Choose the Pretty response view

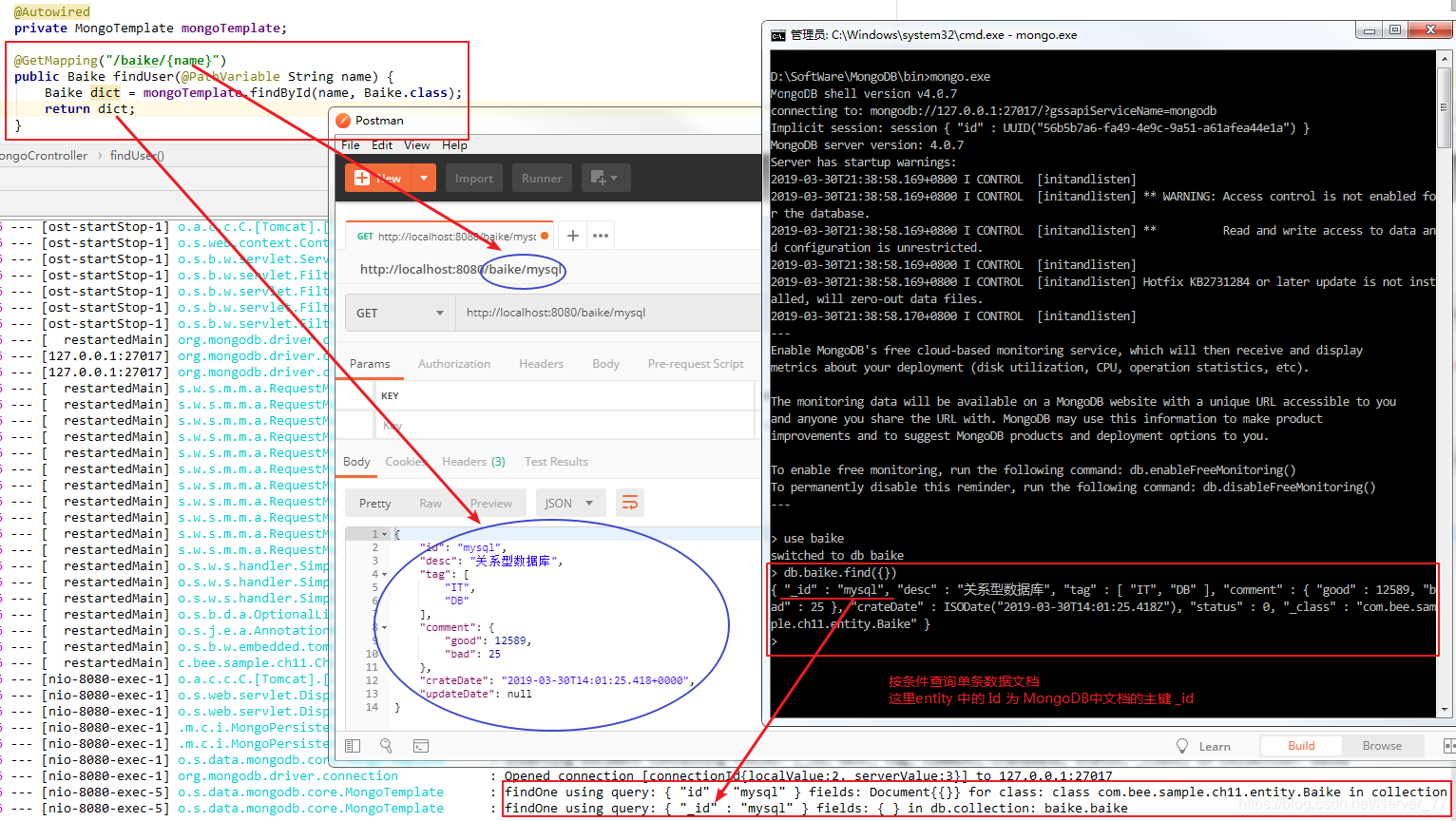tap(374, 504)
